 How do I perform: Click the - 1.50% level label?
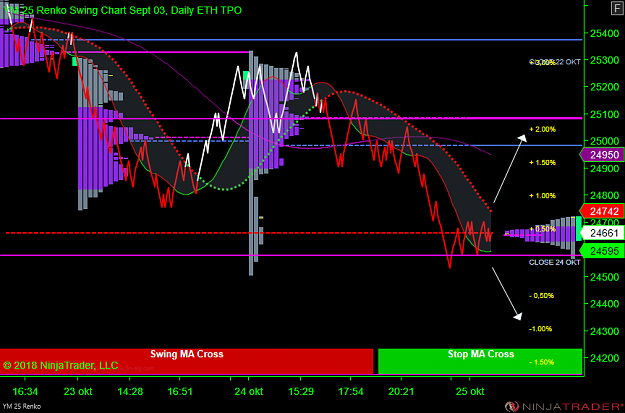(x=542, y=362)
